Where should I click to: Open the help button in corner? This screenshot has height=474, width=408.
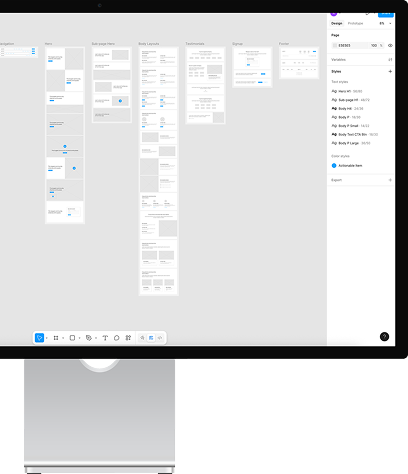tap(384, 337)
